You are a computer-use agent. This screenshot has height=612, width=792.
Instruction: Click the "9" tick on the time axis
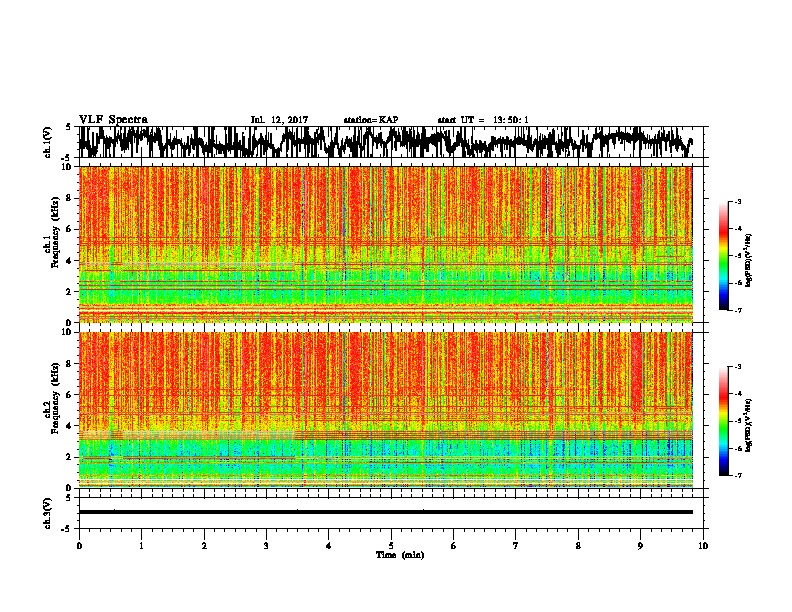(x=640, y=546)
